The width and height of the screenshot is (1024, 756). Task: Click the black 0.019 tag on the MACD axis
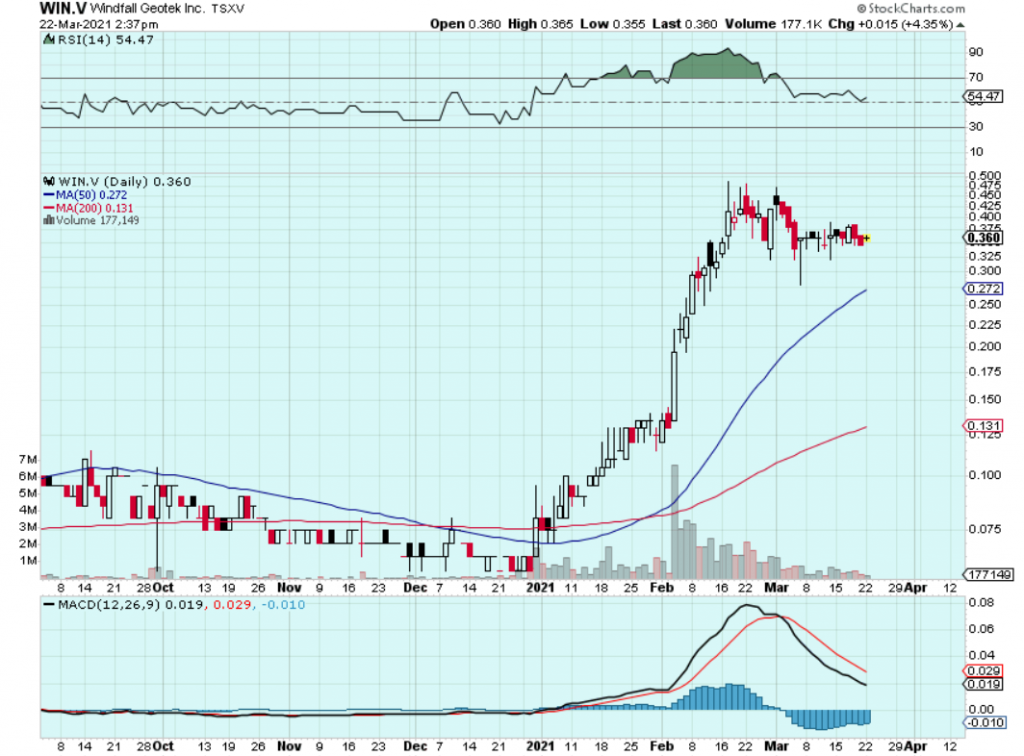[984, 684]
